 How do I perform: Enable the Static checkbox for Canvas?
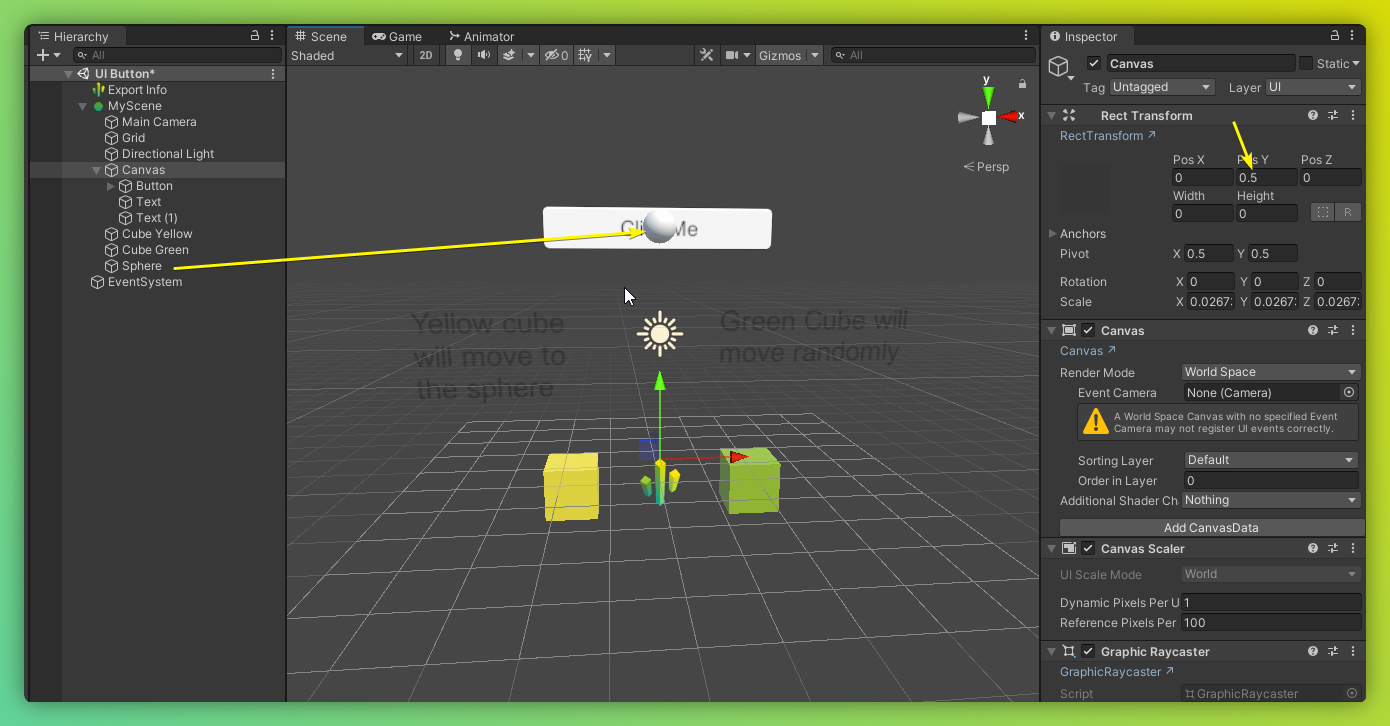click(1307, 63)
